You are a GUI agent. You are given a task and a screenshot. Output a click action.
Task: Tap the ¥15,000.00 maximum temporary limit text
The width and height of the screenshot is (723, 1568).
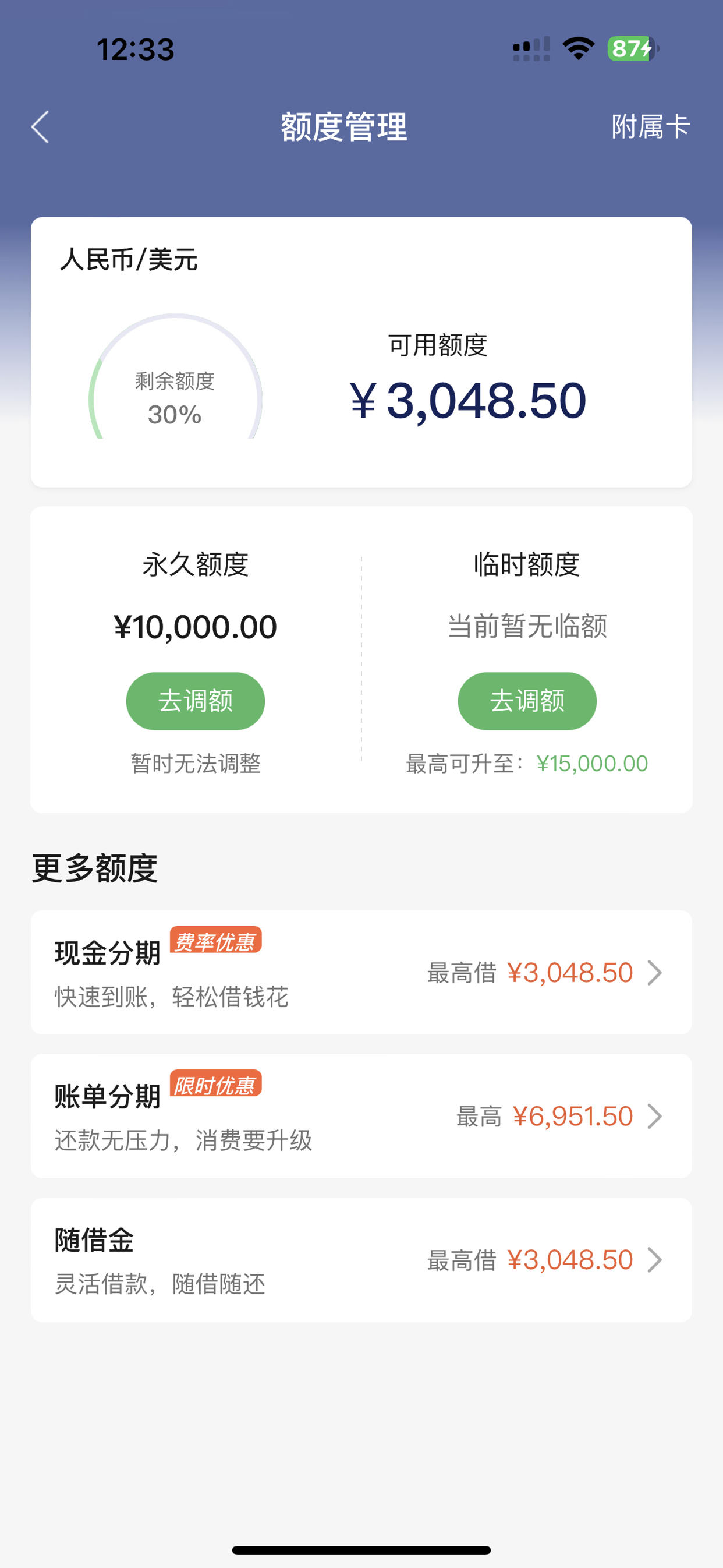tap(592, 763)
